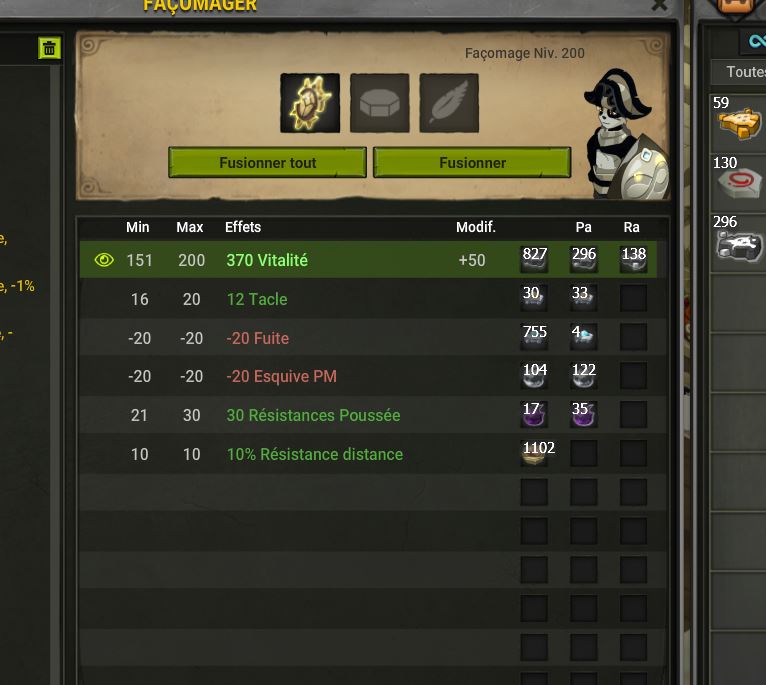Screen dimensions: 766x685
Task: Select the 138 Ra Vitalité rune
Action: click(x=633, y=259)
